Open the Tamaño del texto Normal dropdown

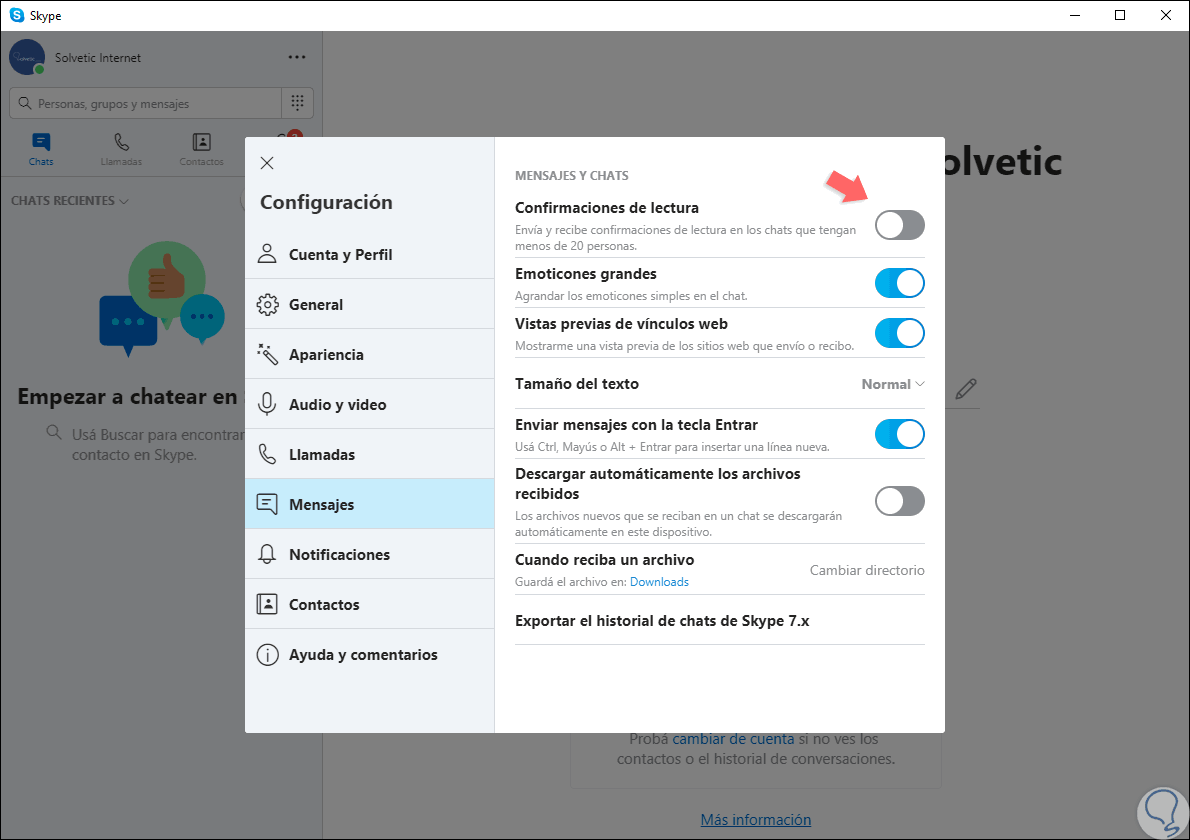coord(892,384)
